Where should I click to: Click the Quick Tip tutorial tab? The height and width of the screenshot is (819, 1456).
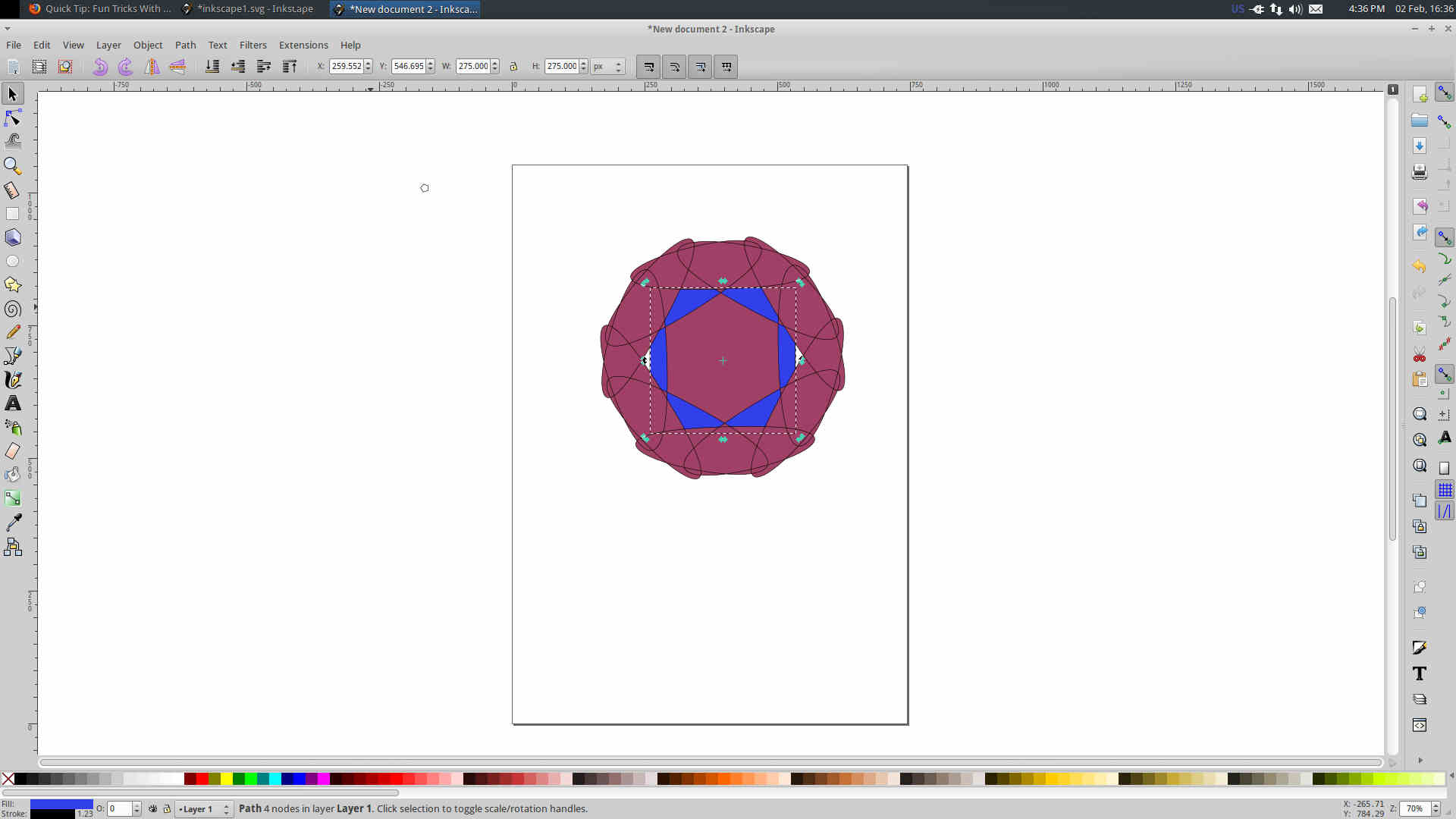pyautogui.click(x=100, y=9)
